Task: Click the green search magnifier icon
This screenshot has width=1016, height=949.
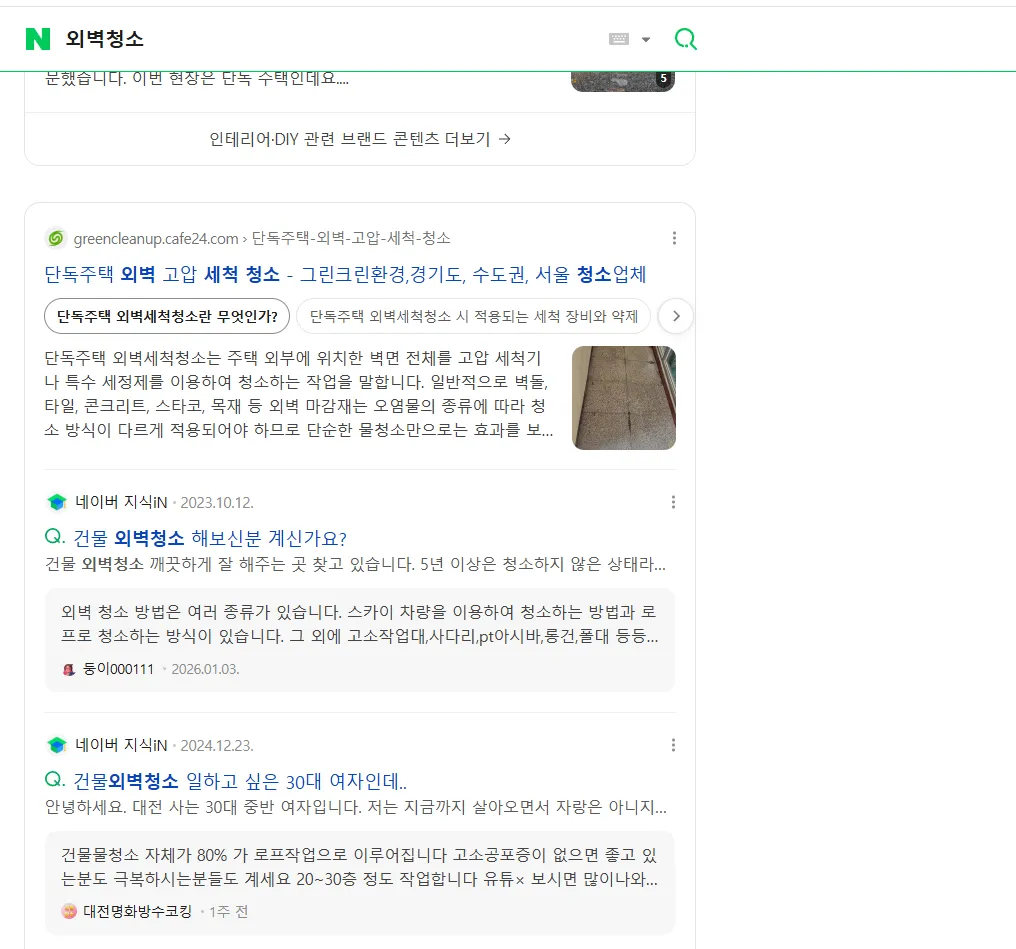Action: [686, 39]
